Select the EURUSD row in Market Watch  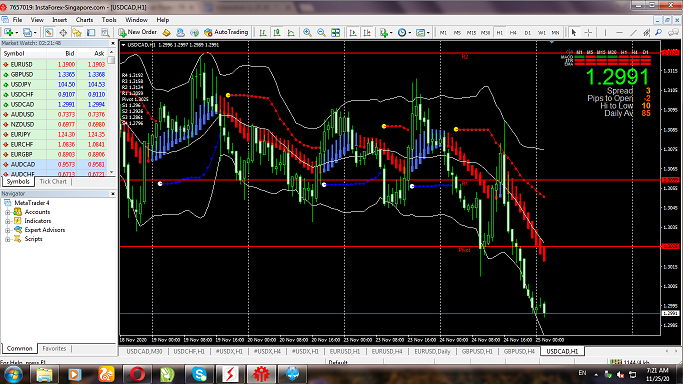[x=54, y=64]
